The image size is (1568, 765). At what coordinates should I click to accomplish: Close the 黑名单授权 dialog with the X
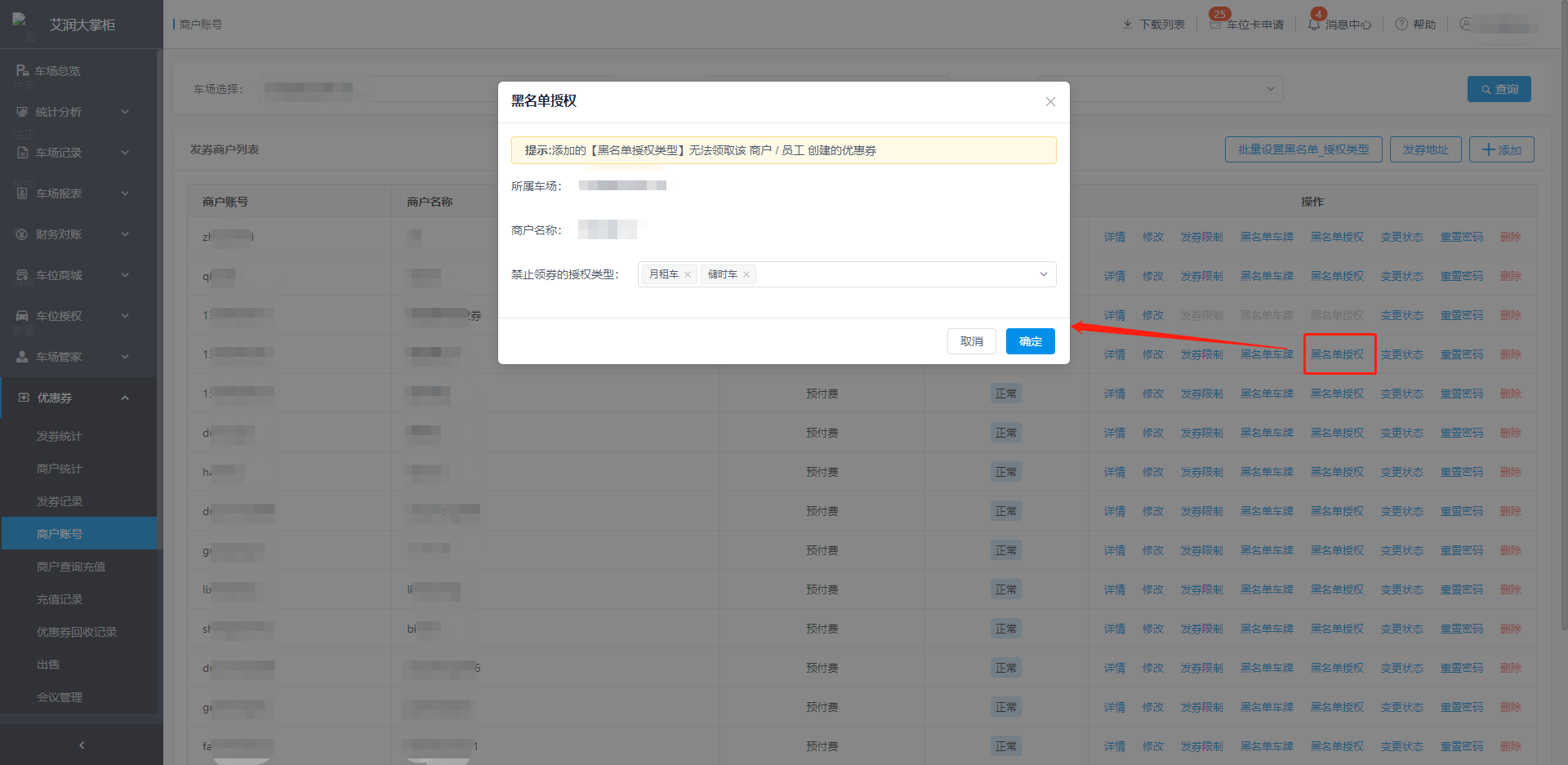coord(1050,101)
